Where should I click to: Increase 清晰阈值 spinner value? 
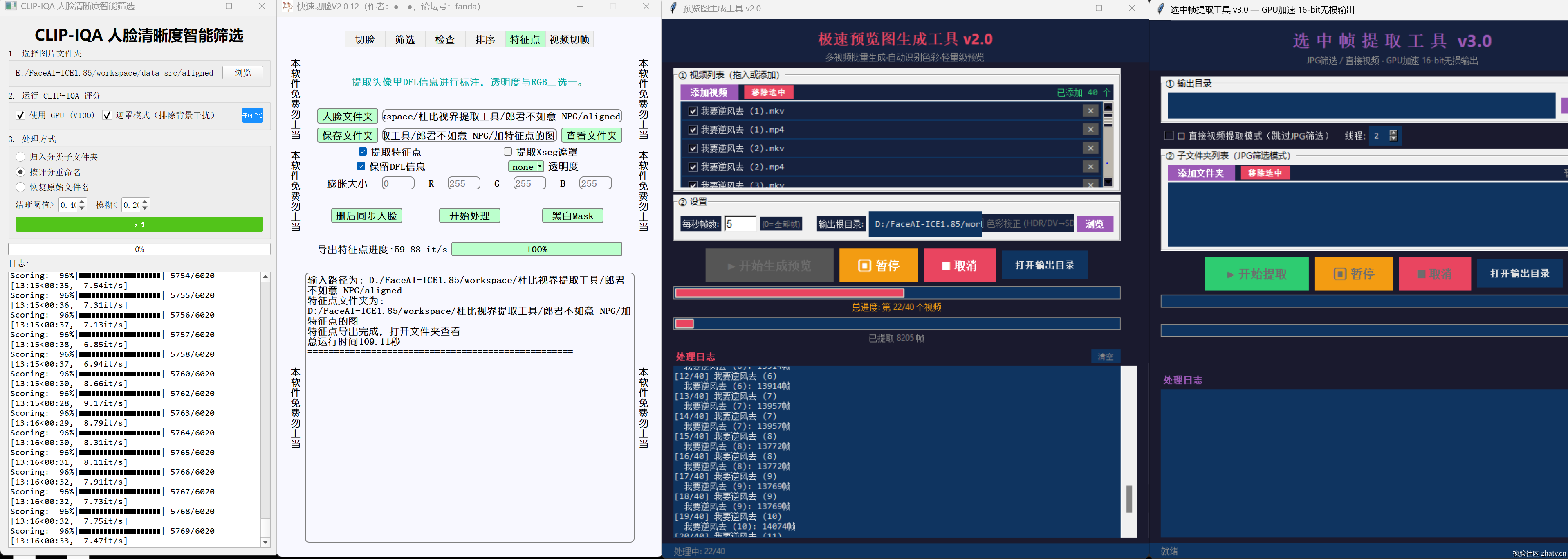point(82,202)
